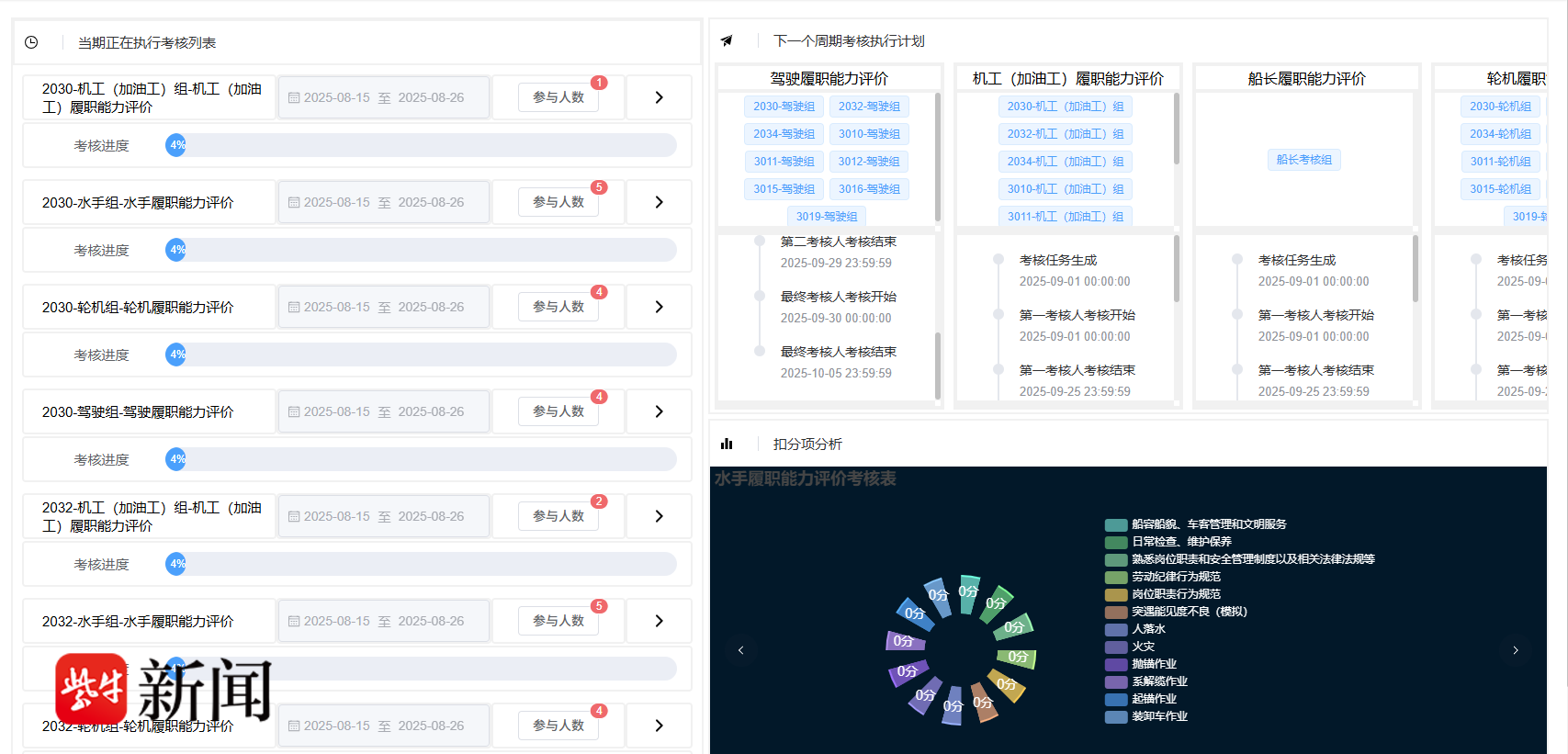Select the 2030-轮机组 tag in plan column
Screen dimensions: 1568x754
[x=1501, y=107]
